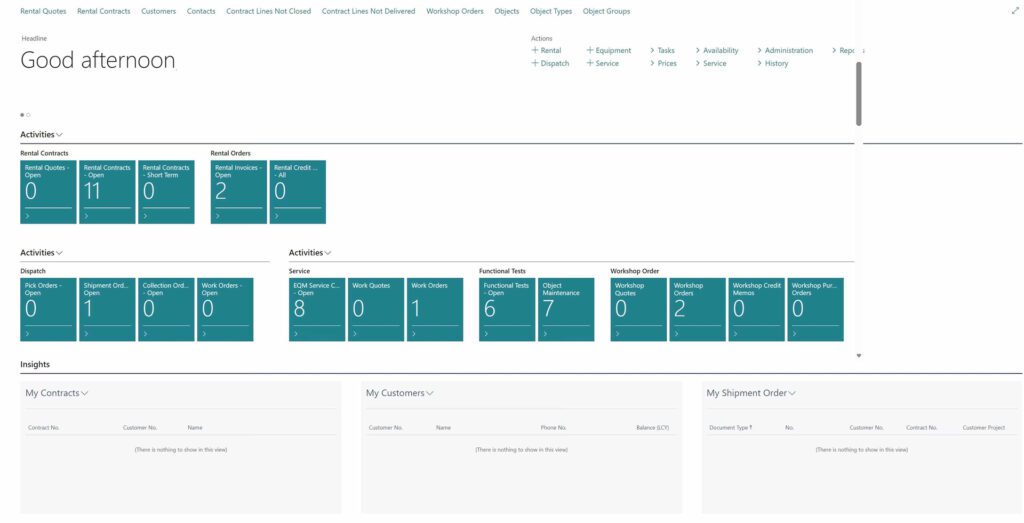Select the second headline pagination dot
Viewport: 1024px width, 523px height.
[x=28, y=115]
